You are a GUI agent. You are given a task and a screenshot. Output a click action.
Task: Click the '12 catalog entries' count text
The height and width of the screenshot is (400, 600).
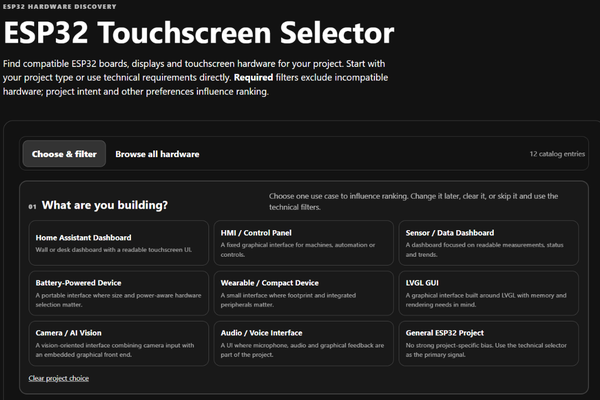[557, 154]
